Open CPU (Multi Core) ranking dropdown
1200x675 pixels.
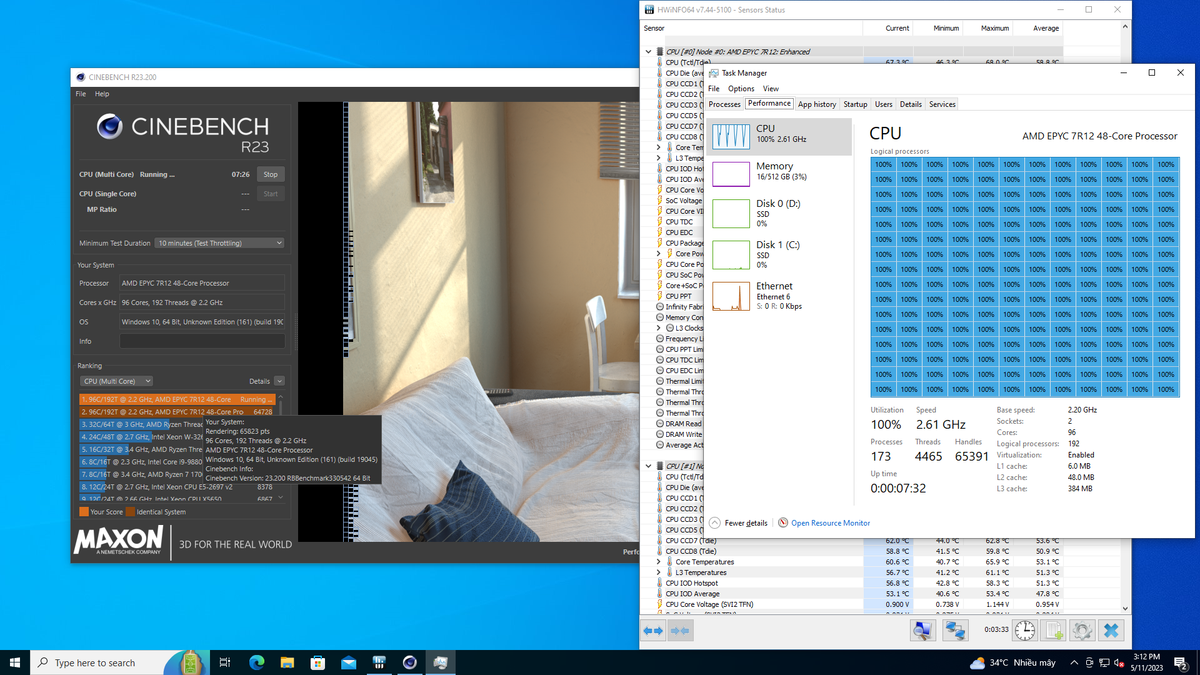coord(116,381)
